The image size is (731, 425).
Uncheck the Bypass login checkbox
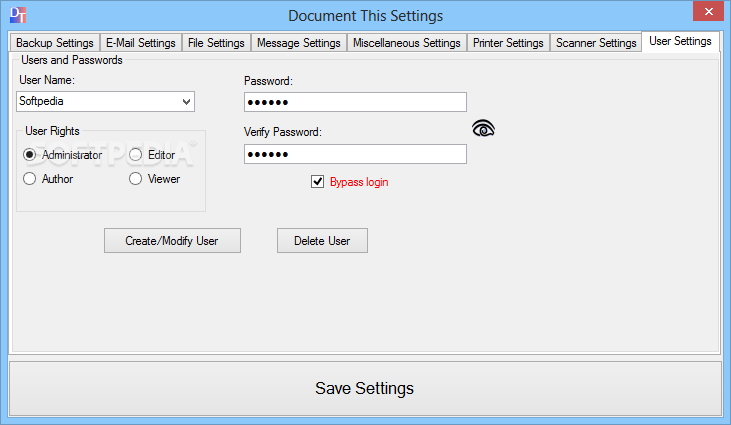[317, 182]
